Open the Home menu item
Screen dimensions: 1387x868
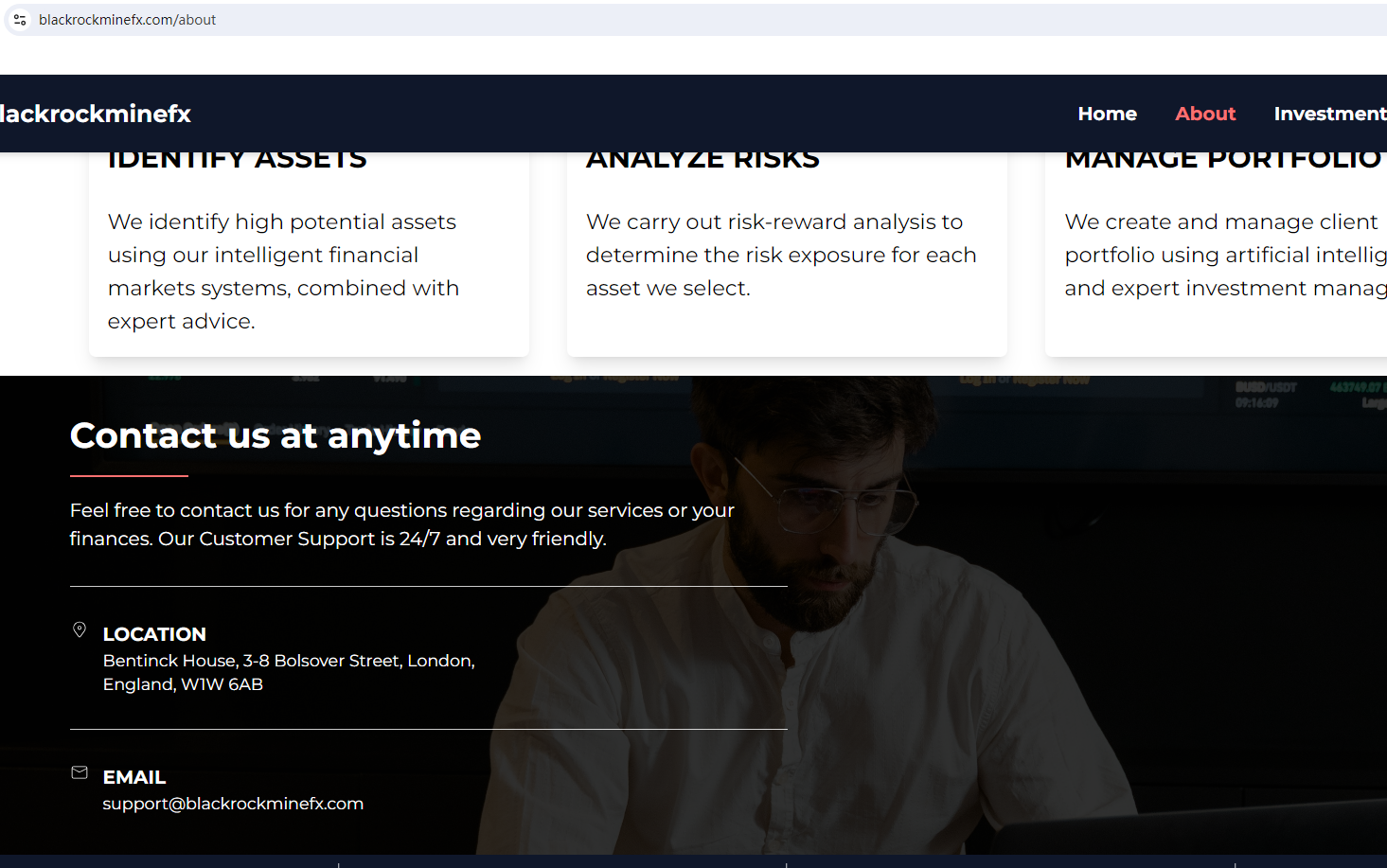click(1107, 114)
